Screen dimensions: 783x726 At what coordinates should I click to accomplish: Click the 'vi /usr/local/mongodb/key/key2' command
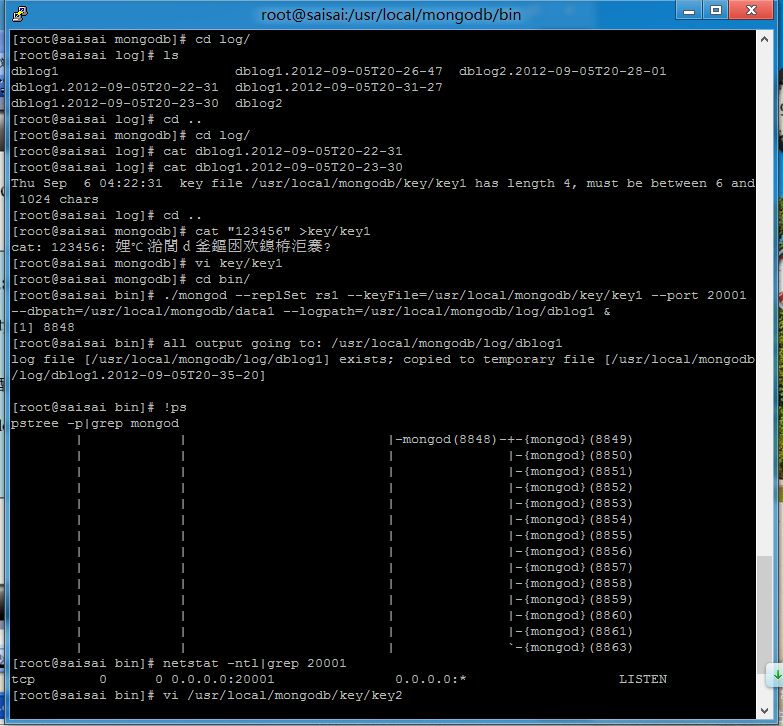click(283, 695)
